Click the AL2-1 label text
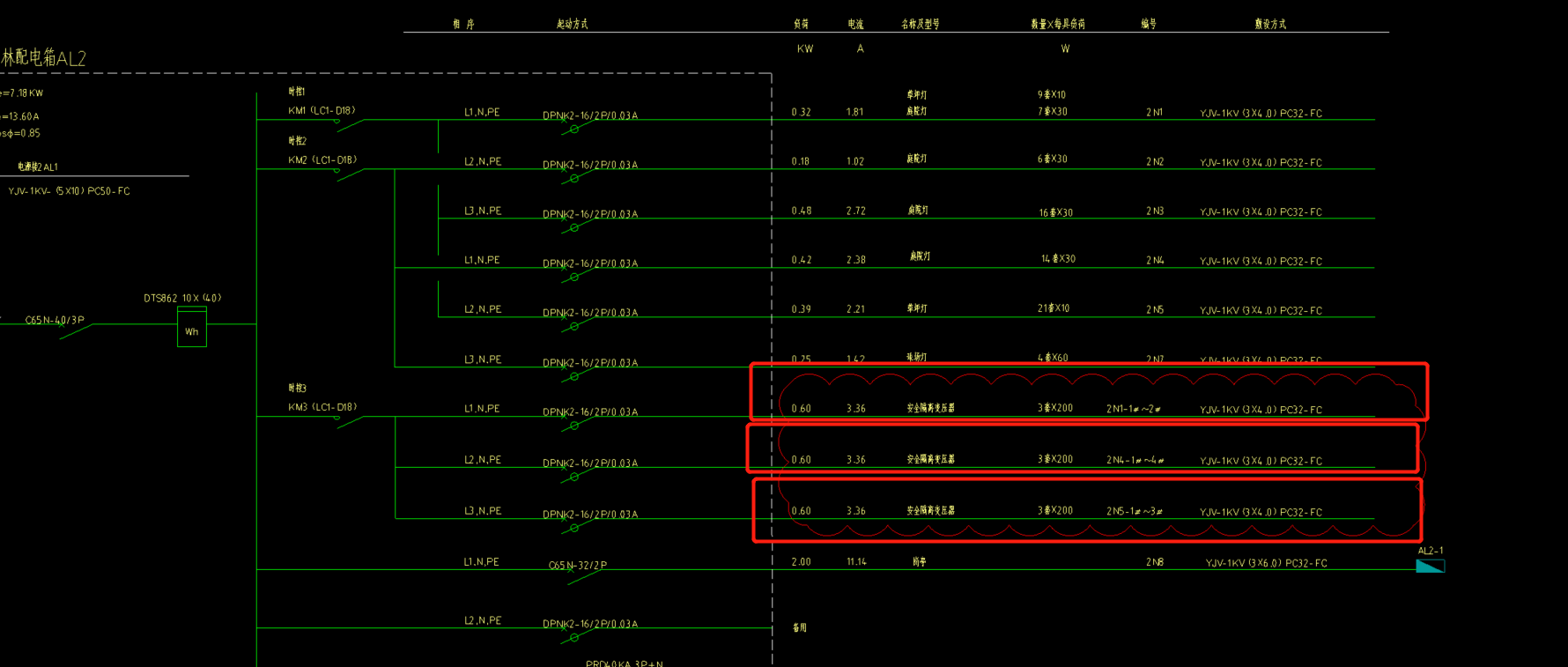This screenshot has height=667, width=1568. click(1431, 550)
